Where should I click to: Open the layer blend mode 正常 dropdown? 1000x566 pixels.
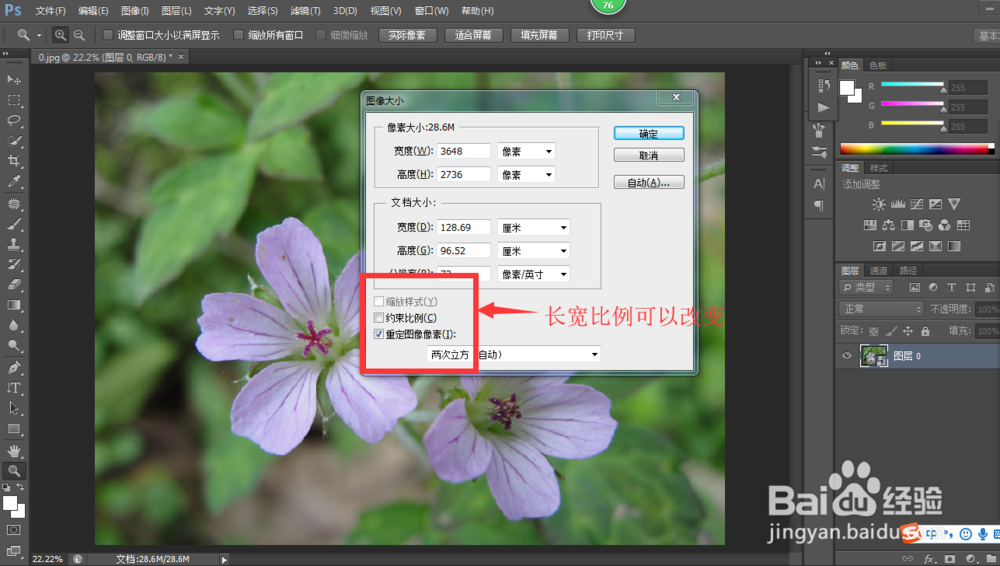[x=881, y=309]
